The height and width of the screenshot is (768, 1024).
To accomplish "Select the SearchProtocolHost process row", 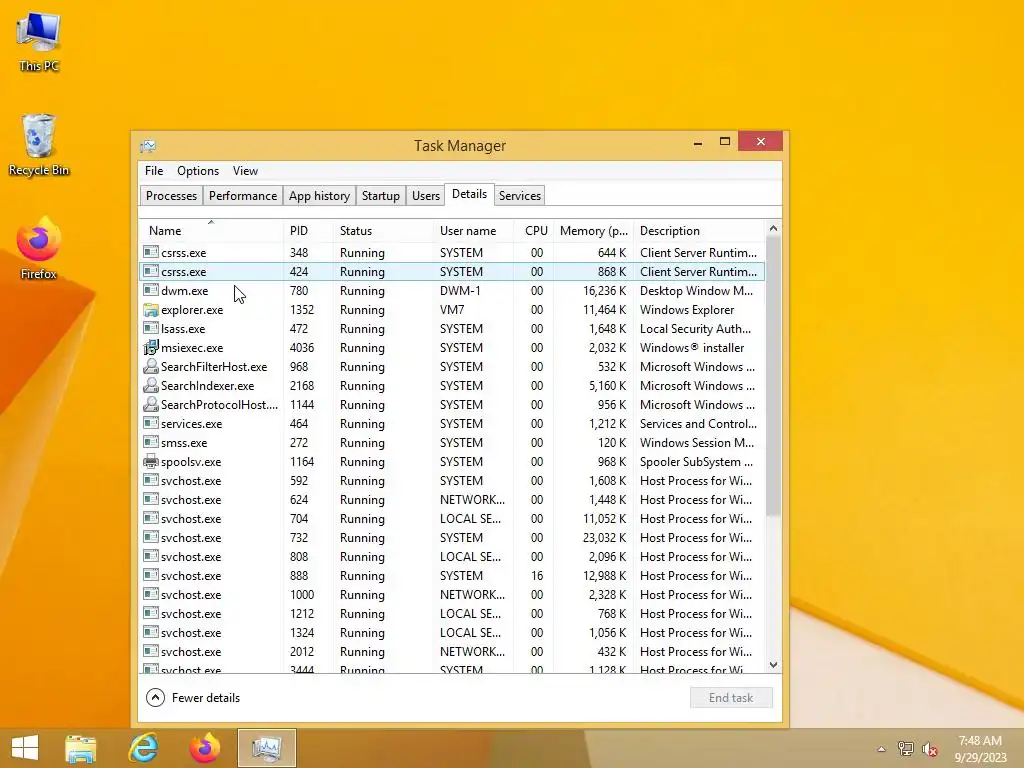I will pos(451,405).
